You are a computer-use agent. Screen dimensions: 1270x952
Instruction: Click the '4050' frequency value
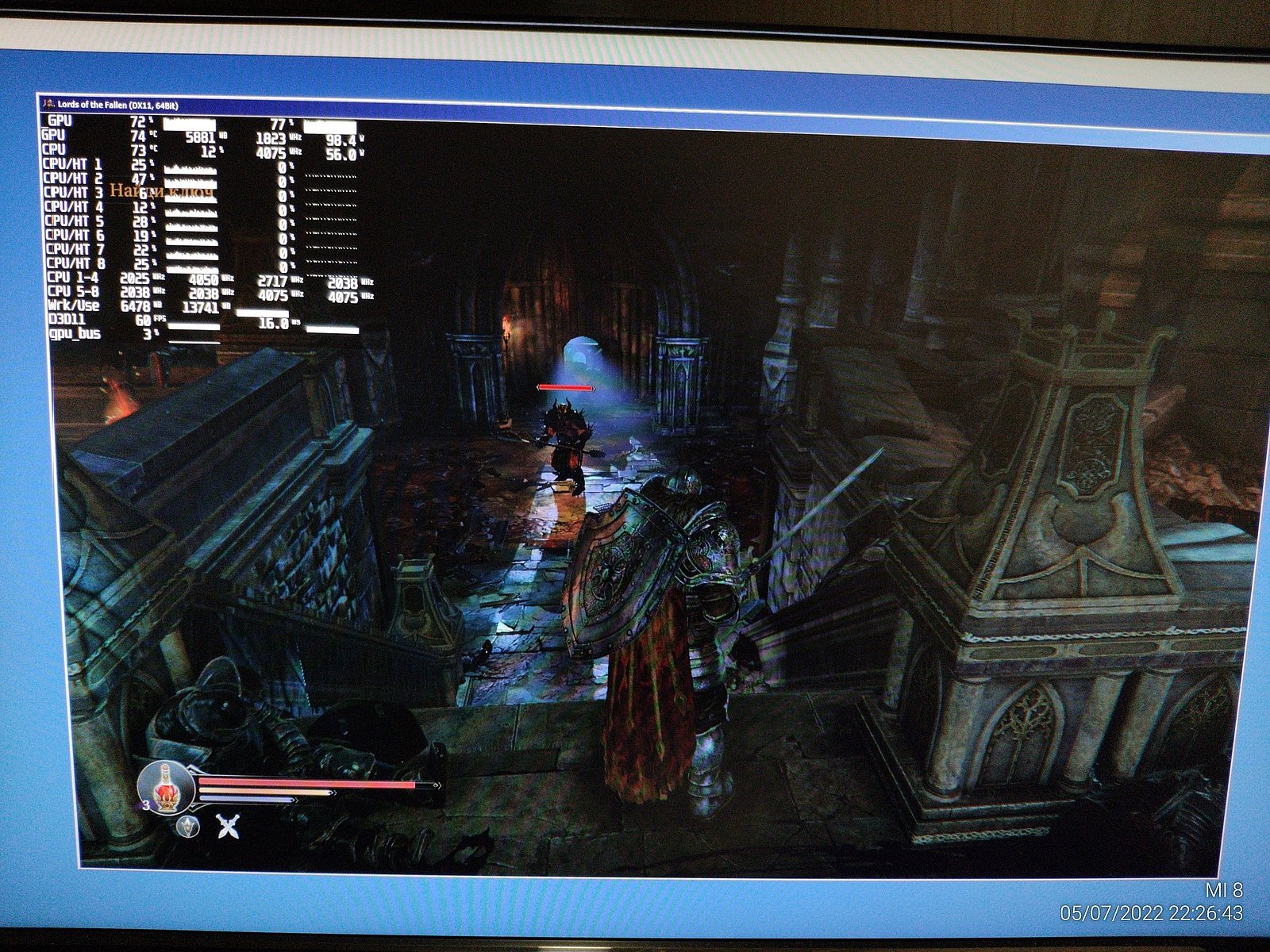click(x=203, y=279)
